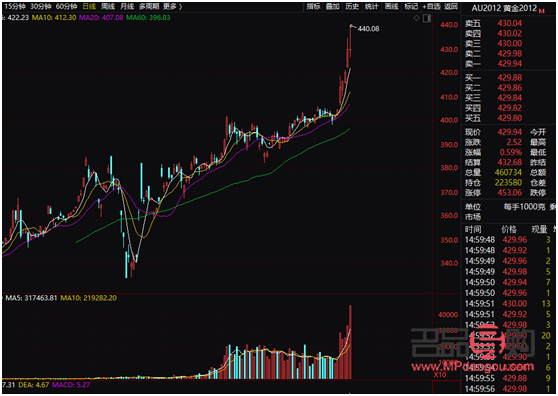Viewport: 558px width, 396px height.
Task: Click the DEA: 4.67 indicator label
Action: 33,385
